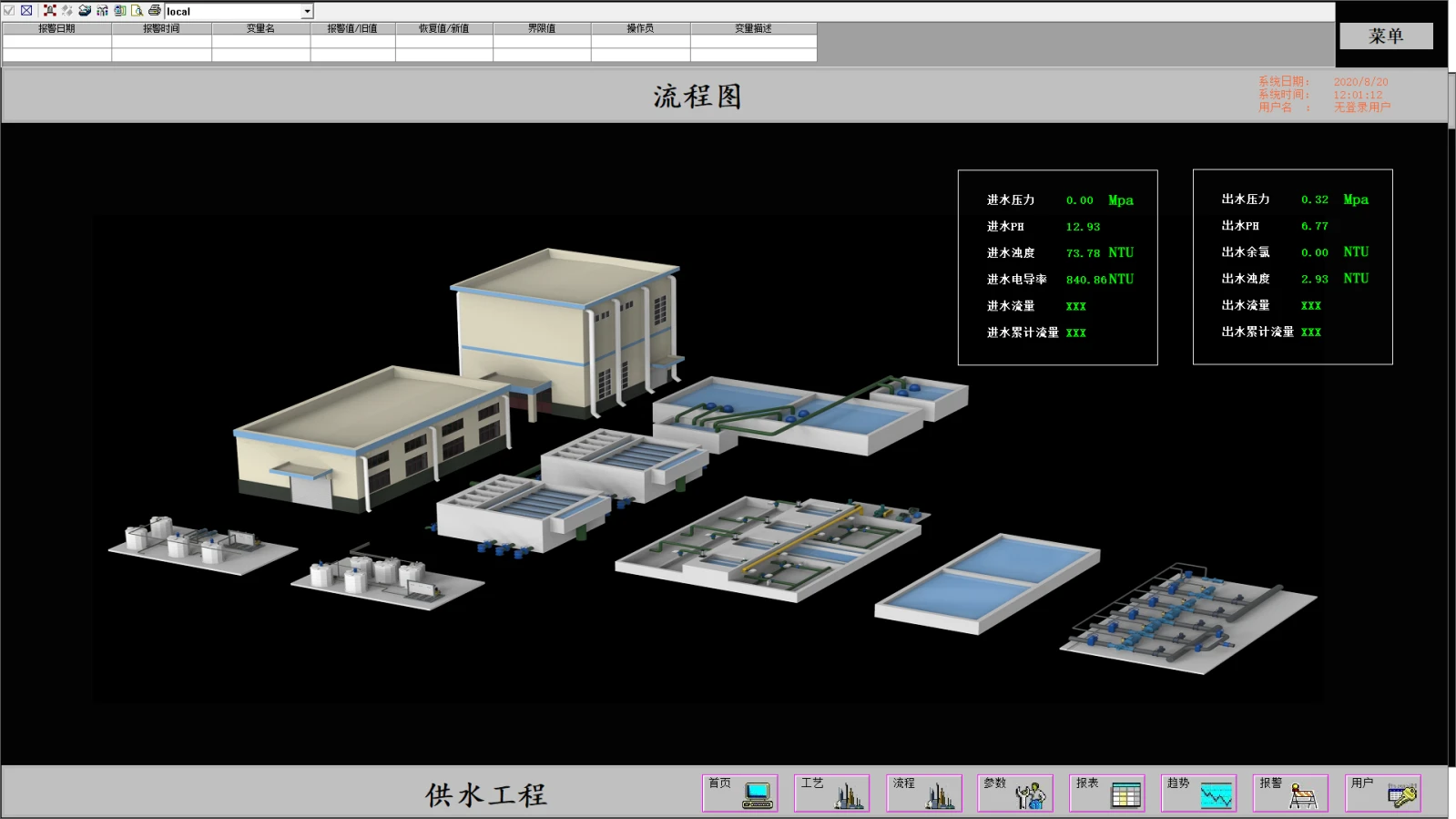Viewport: 1456px width, 819px height.
Task: Open the 用户 user login button
Action: tap(1383, 793)
